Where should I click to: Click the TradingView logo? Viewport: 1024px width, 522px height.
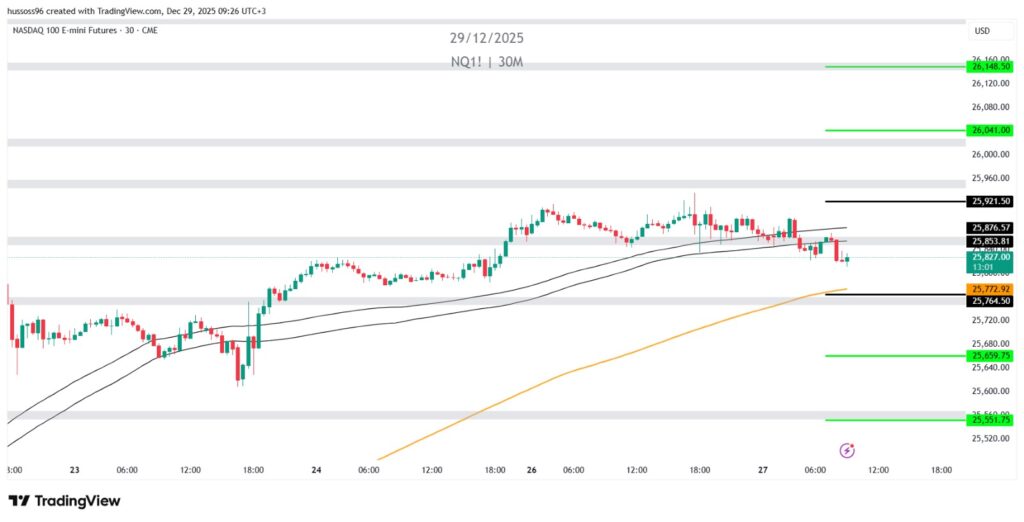coord(64,500)
